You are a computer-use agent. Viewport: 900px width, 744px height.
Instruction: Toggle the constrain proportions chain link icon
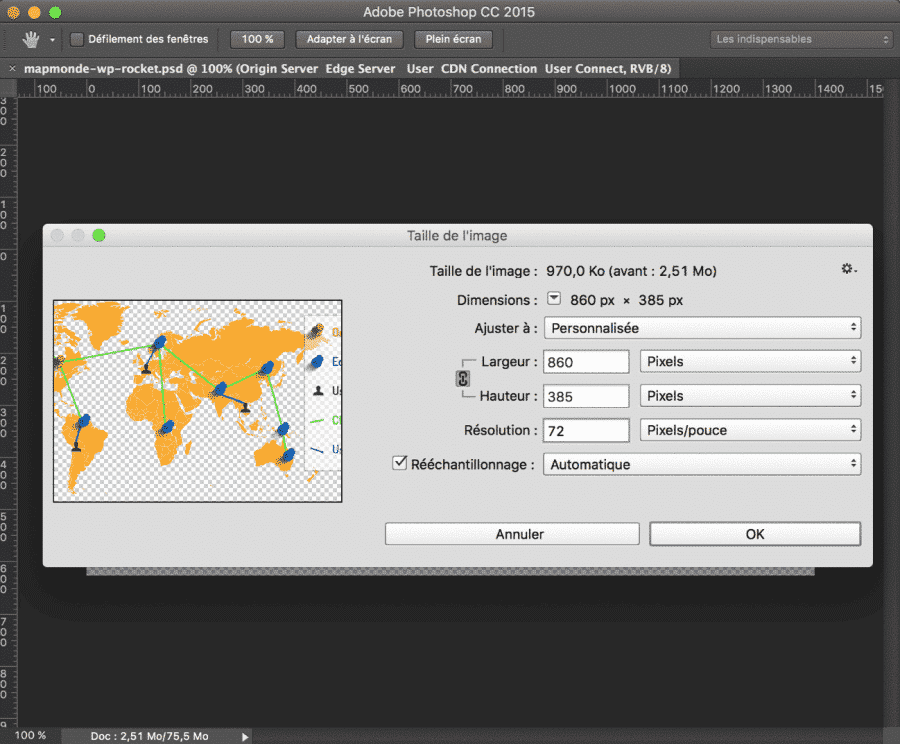pos(463,378)
